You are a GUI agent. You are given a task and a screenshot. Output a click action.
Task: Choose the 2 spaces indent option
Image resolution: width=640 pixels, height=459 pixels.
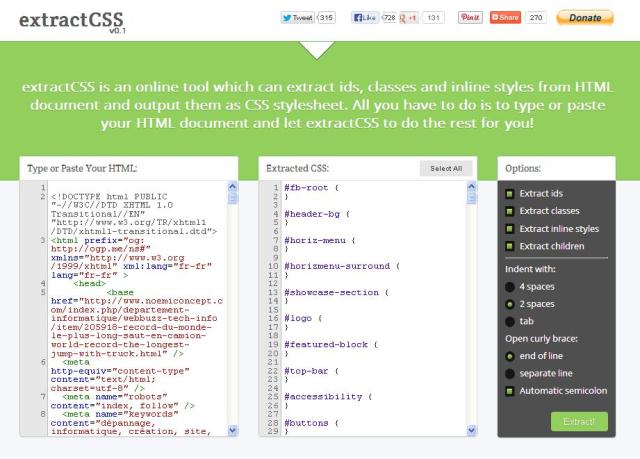point(509,304)
